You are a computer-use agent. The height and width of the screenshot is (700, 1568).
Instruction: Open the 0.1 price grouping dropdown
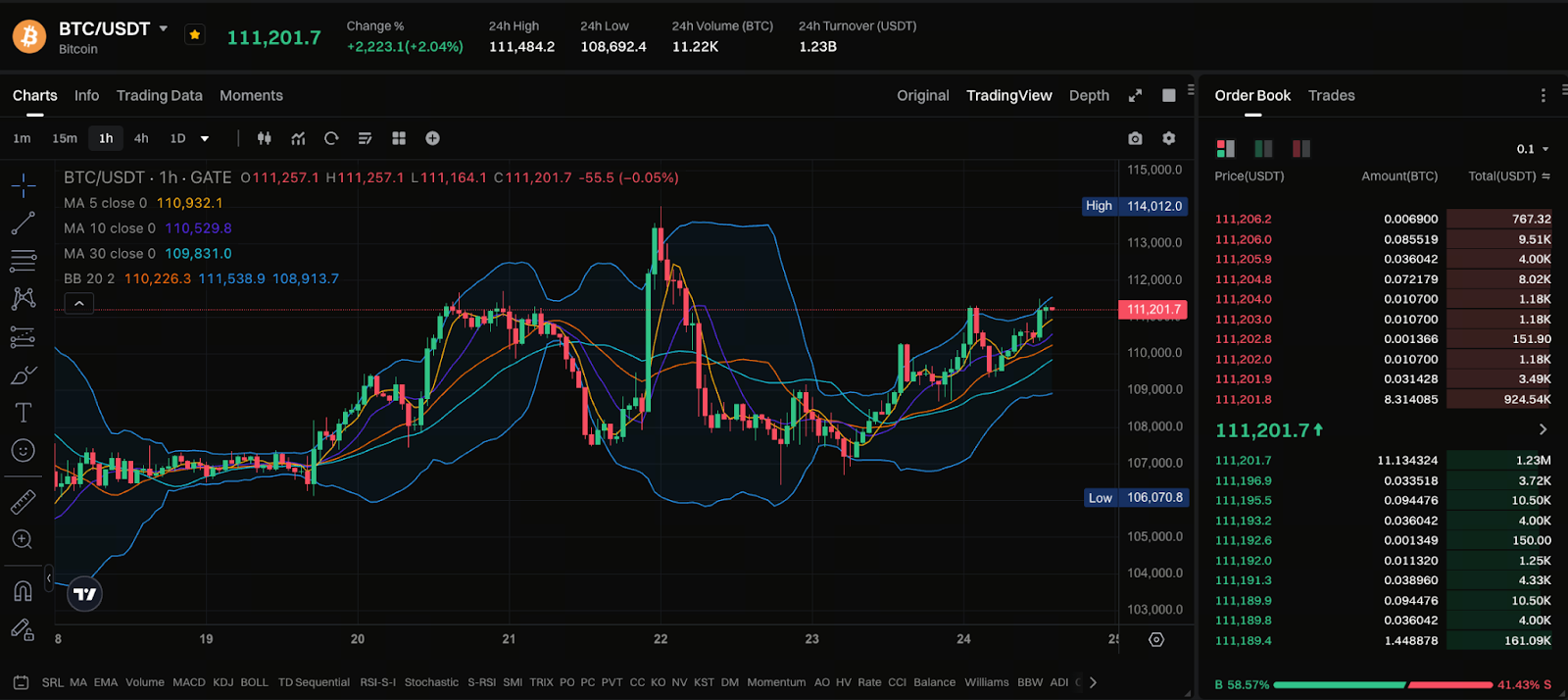point(1533,149)
